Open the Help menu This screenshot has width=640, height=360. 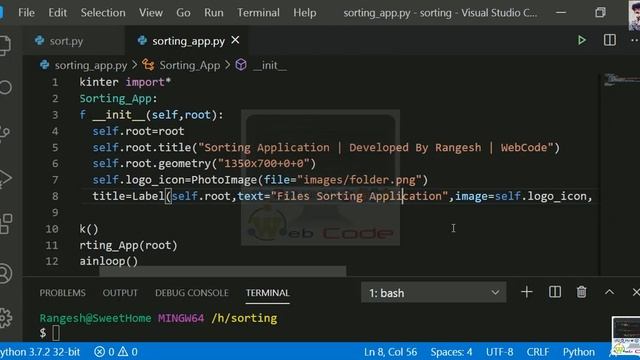[x=304, y=13]
